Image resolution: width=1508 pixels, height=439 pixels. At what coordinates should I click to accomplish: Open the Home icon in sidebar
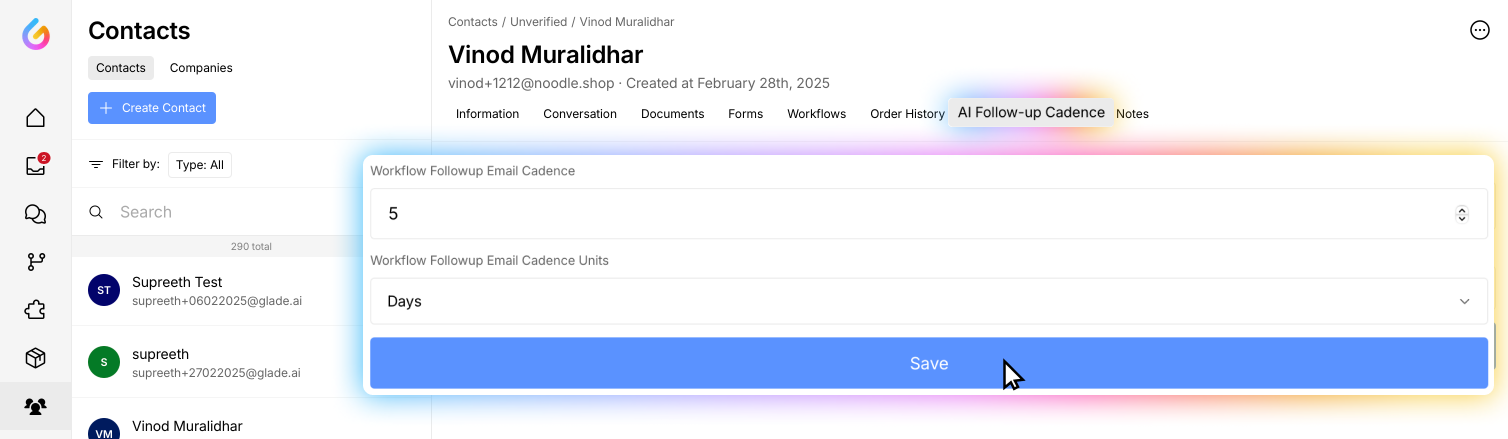click(36, 118)
